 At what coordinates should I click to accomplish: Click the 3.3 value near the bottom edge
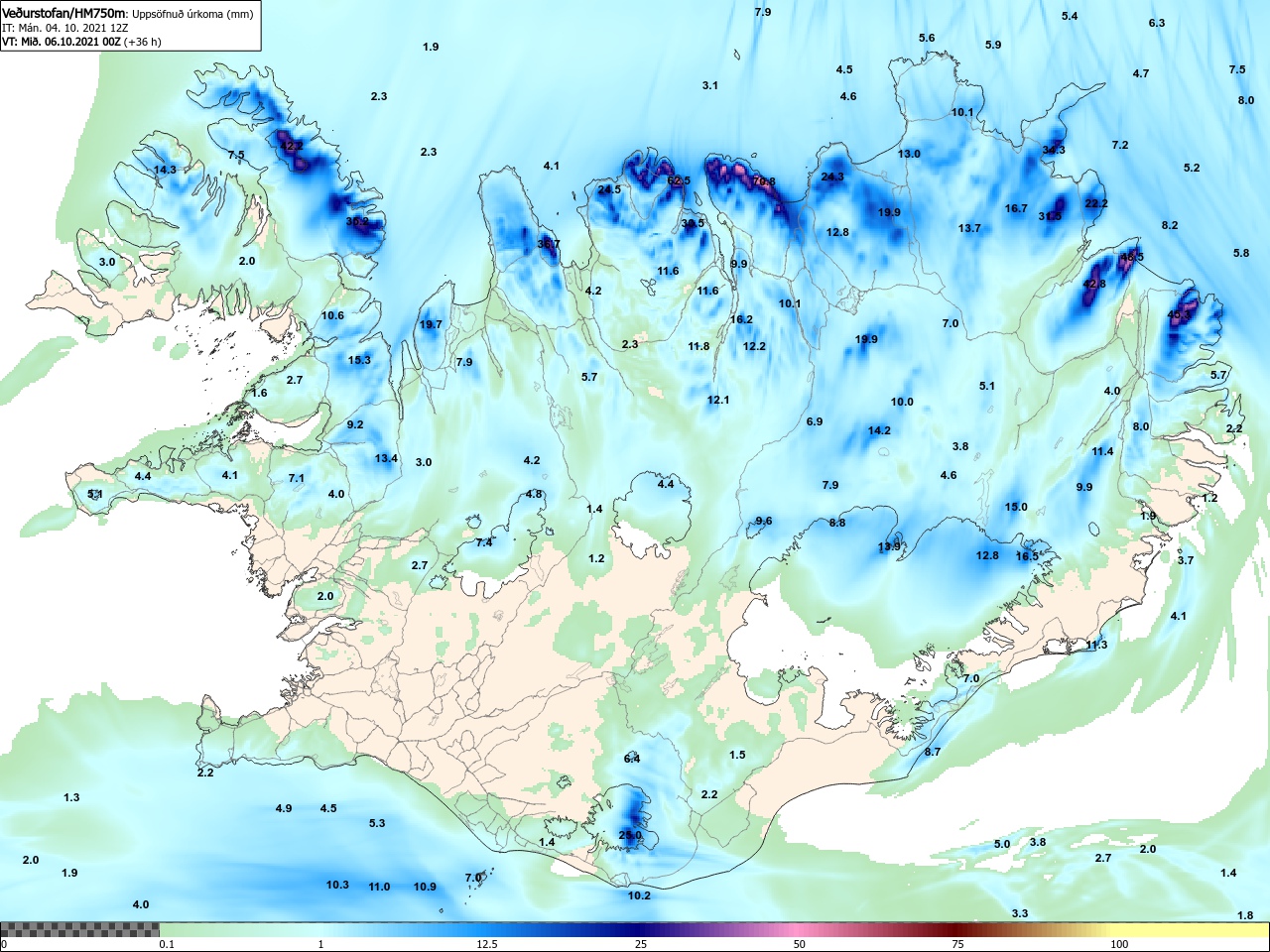[1020, 913]
